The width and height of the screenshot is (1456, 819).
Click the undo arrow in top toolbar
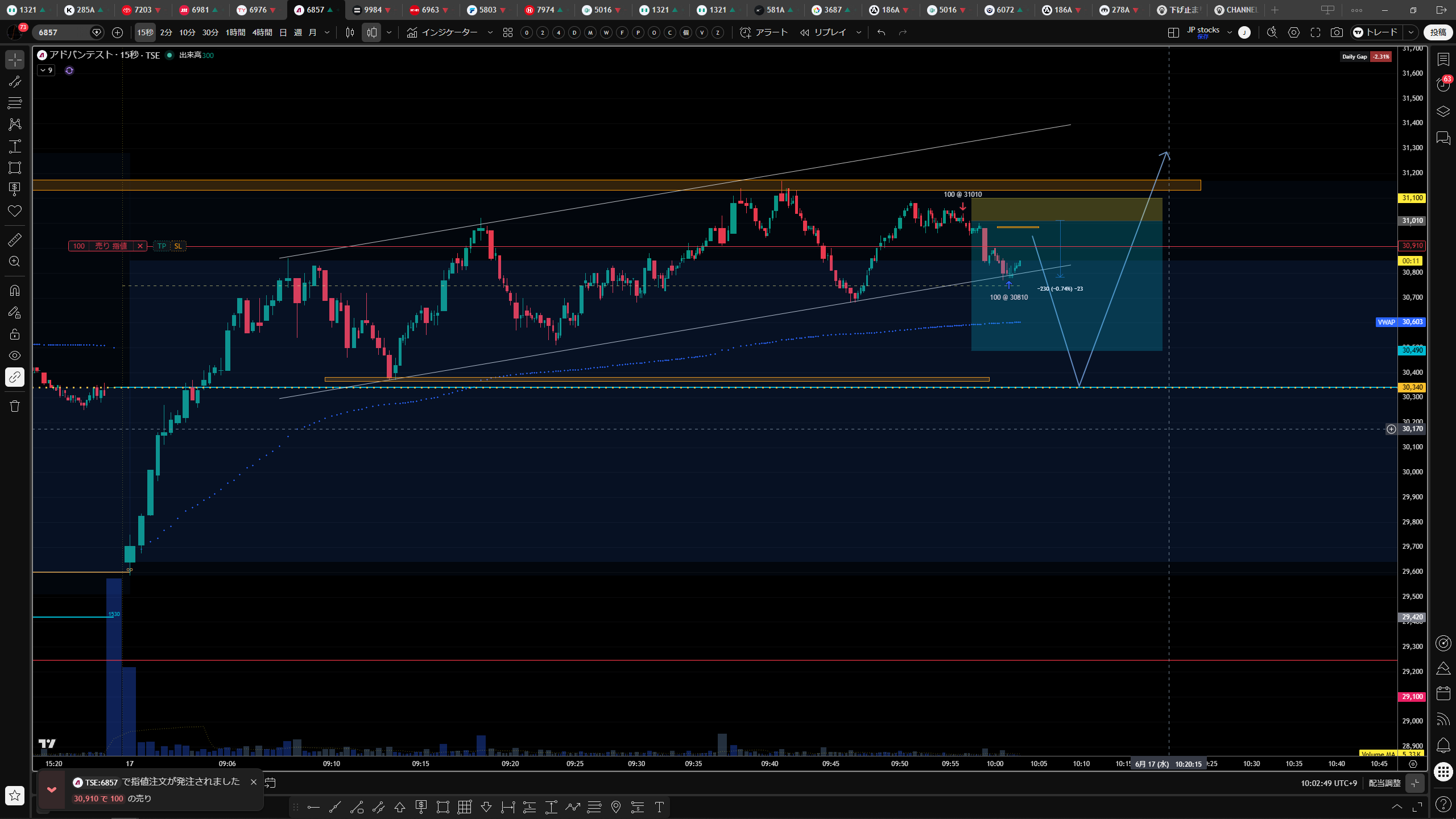[x=881, y=32]
